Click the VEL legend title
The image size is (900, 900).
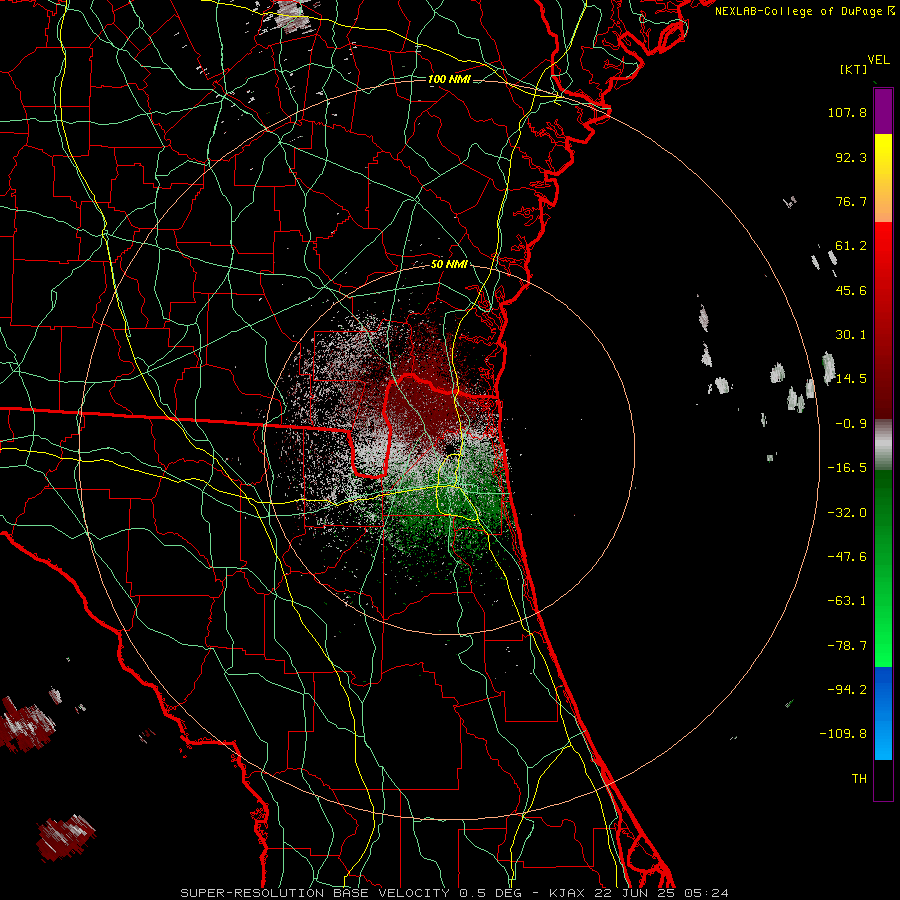[x=879, y=60]
